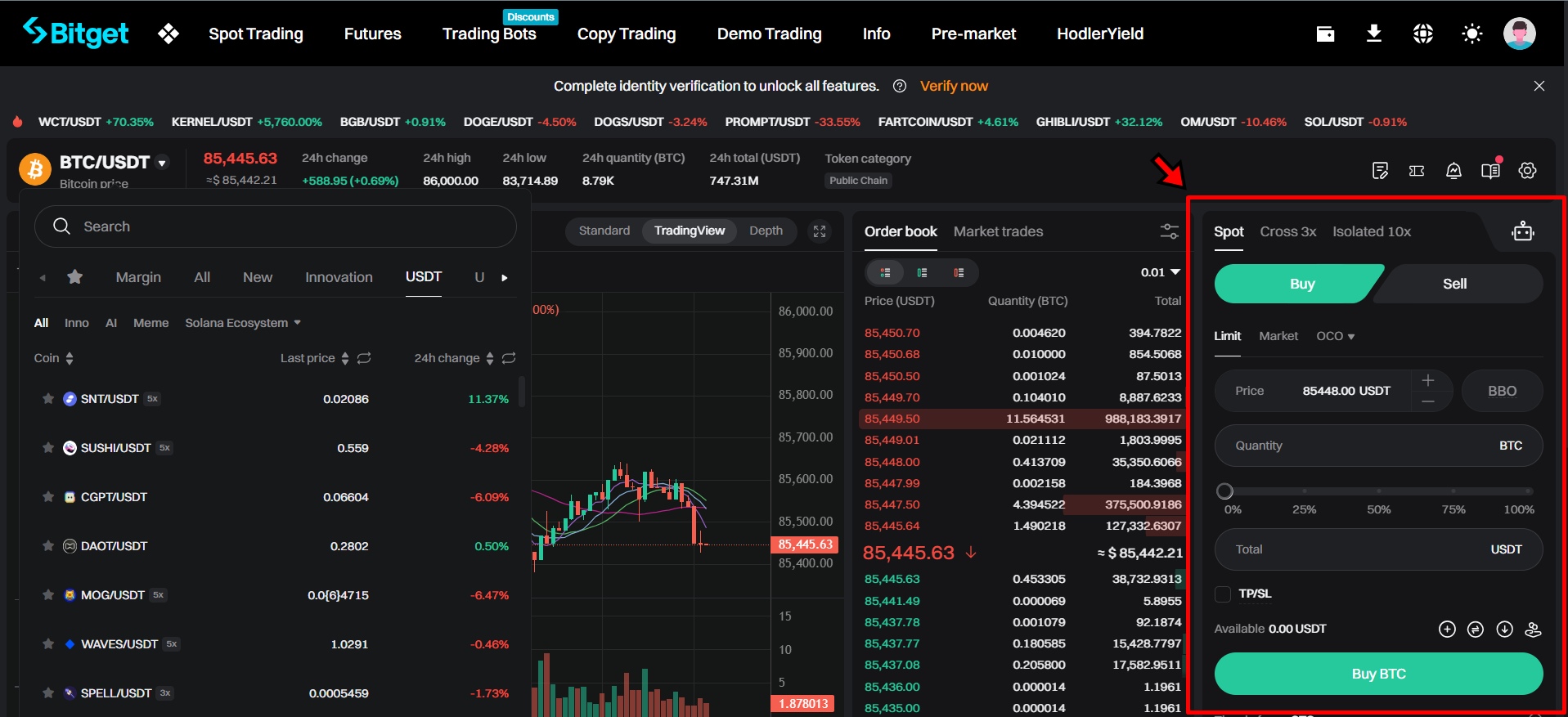This screenshot has height=717, width=1568.
Task: Click the transfer swap icon
Action: (1476, 629)
